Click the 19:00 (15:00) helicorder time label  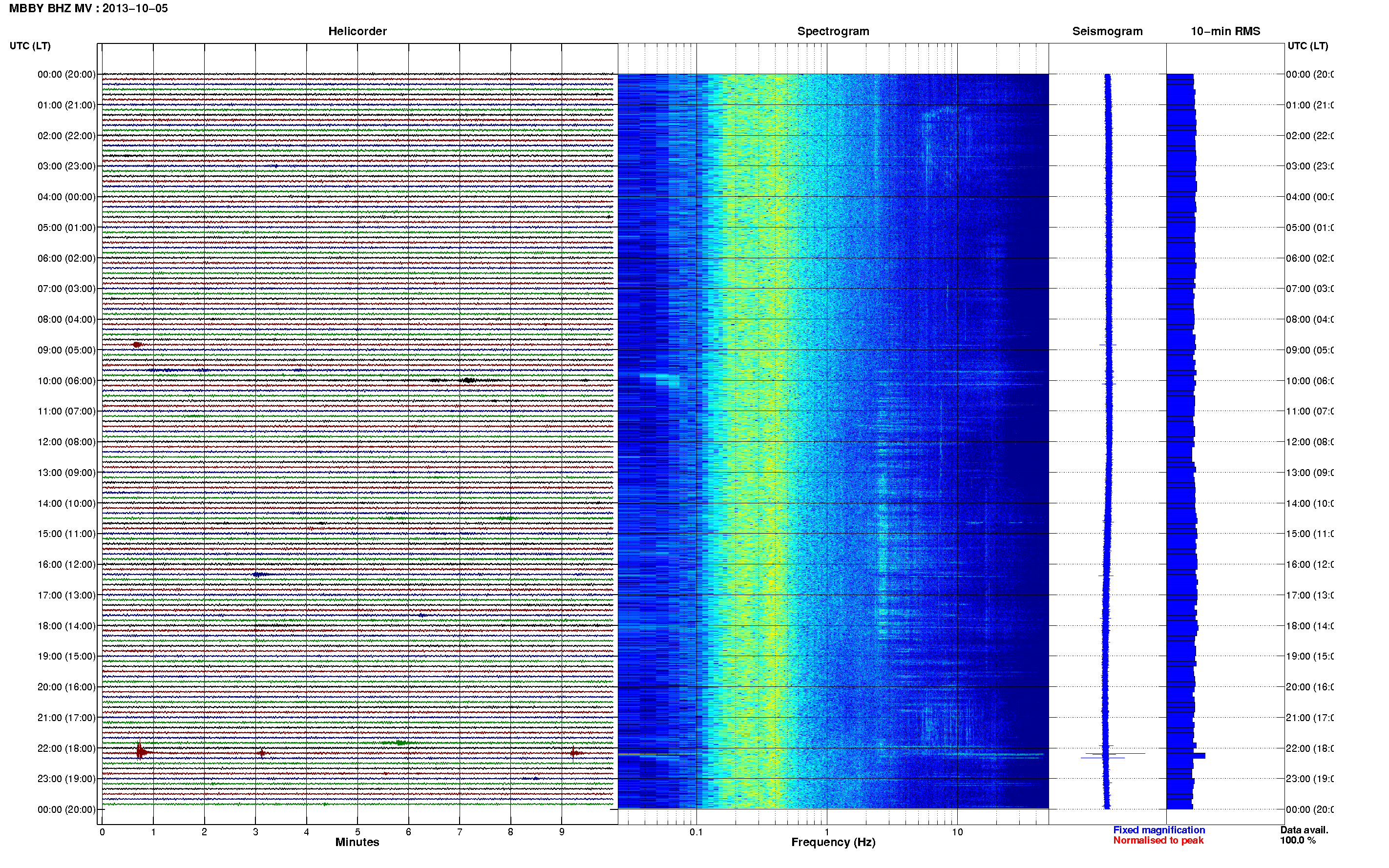click(66, 656)
